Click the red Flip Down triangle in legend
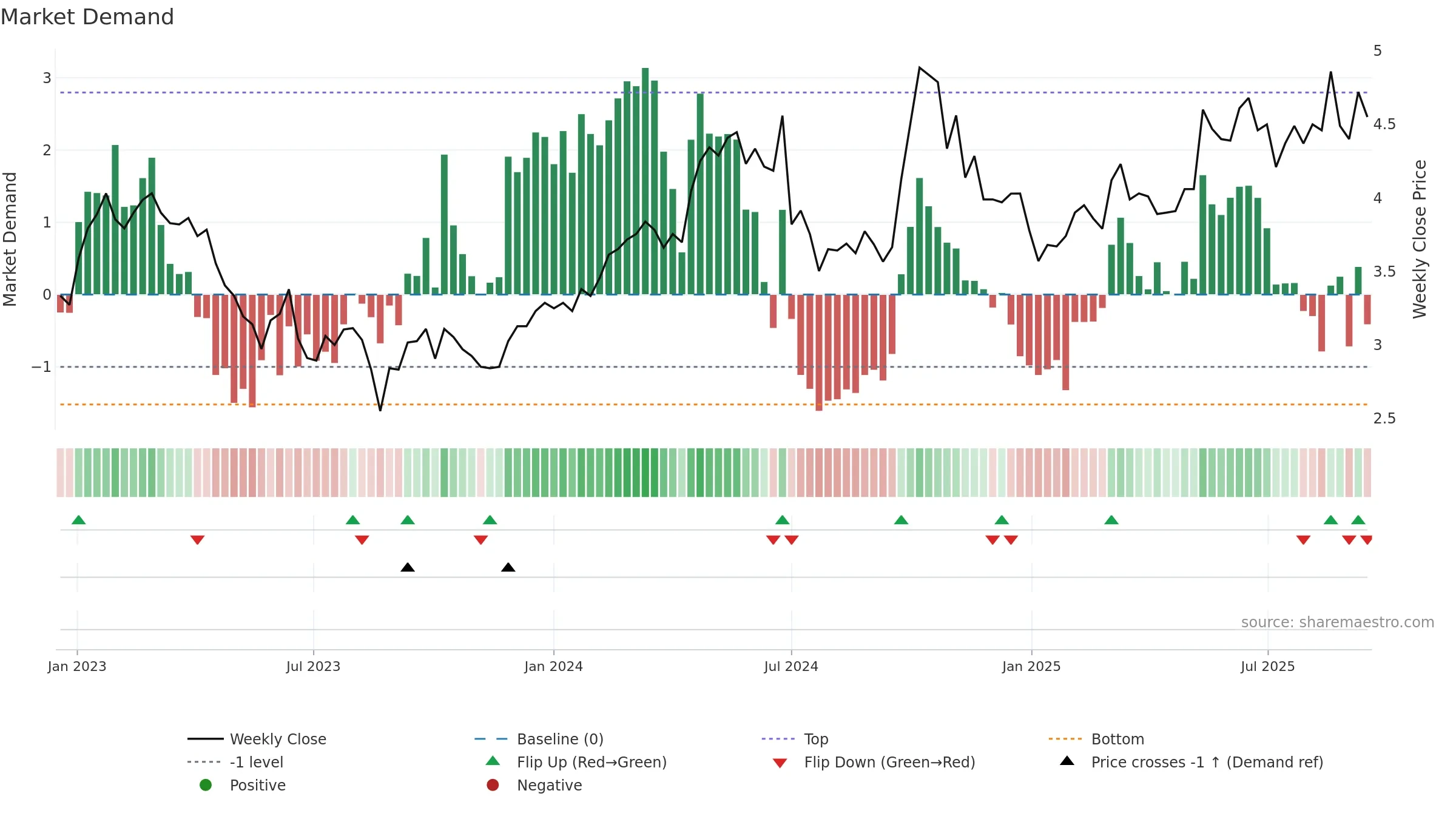 780,763
